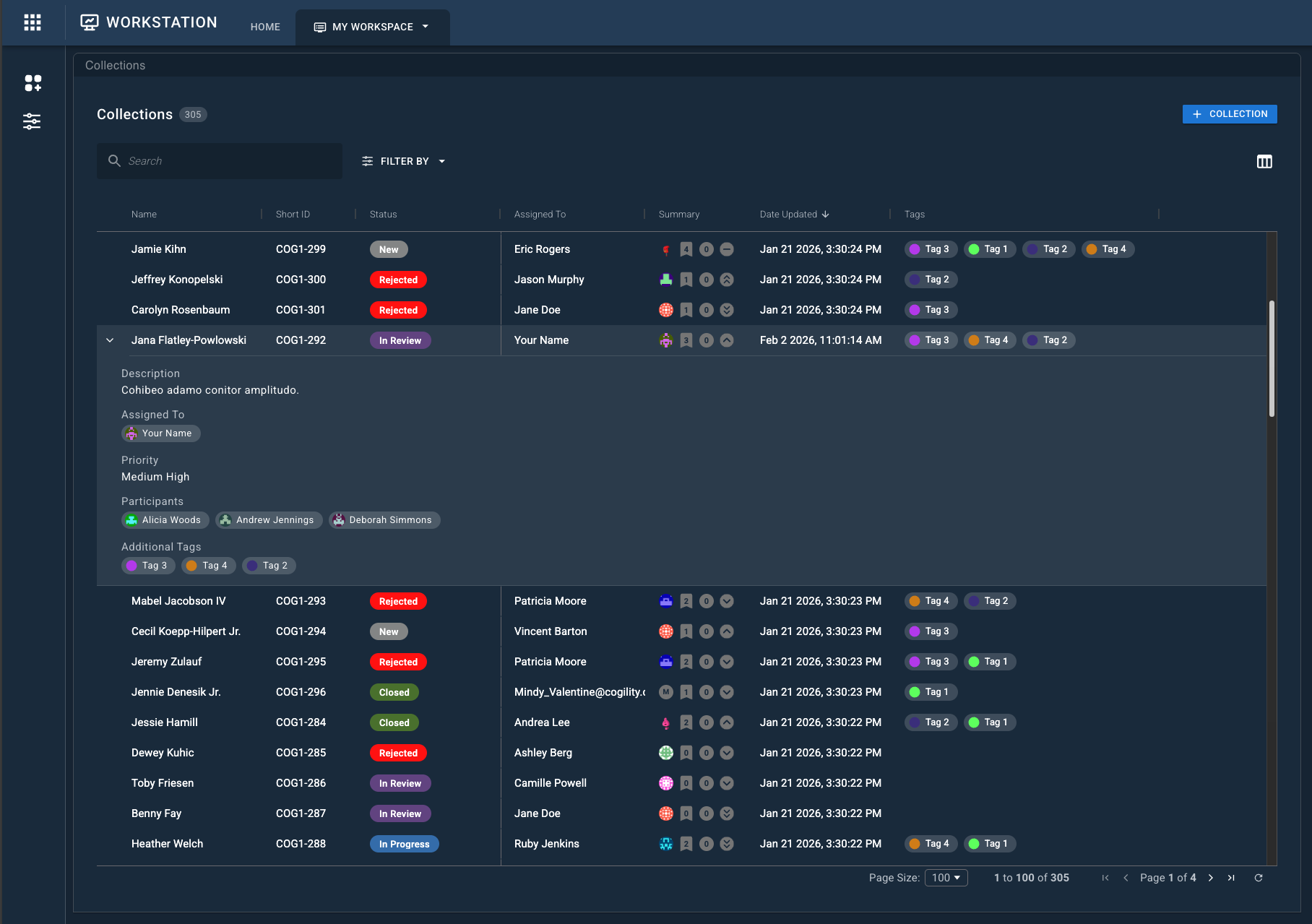Click the + Collection button

[1229, 113]
